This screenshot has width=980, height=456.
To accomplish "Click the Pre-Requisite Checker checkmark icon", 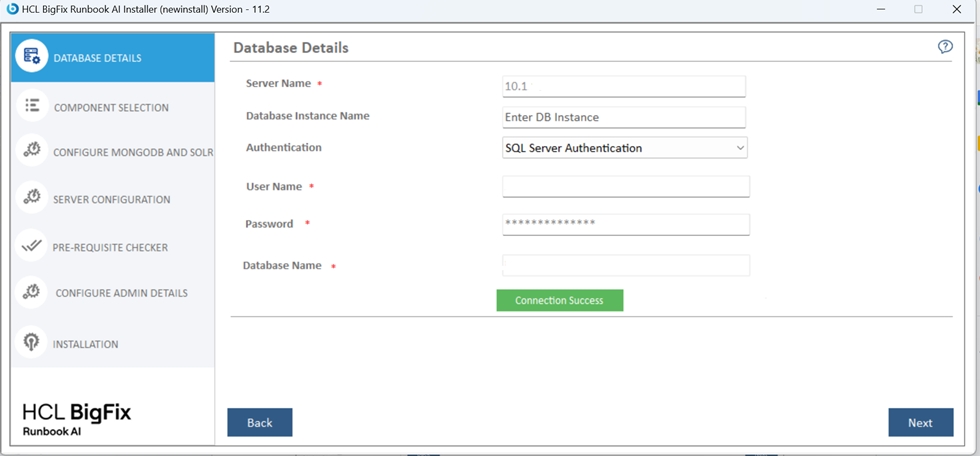I will click(x=32, y=246).
